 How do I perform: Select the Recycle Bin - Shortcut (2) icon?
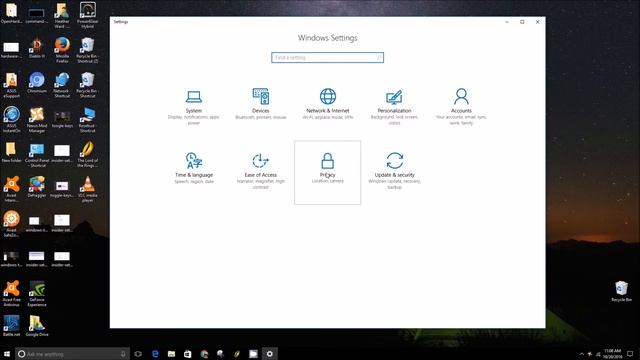coord(87,50)
